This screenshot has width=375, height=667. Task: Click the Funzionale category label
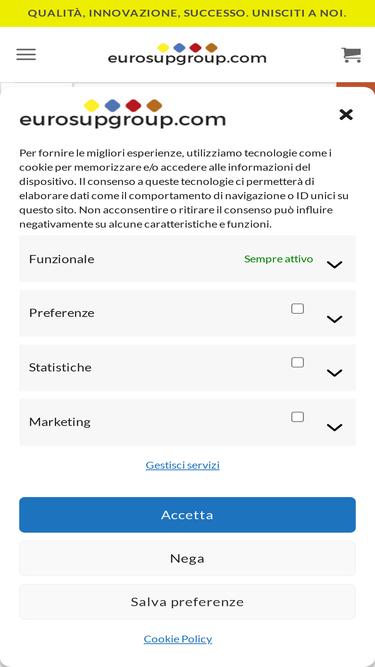tap(62, 259)
